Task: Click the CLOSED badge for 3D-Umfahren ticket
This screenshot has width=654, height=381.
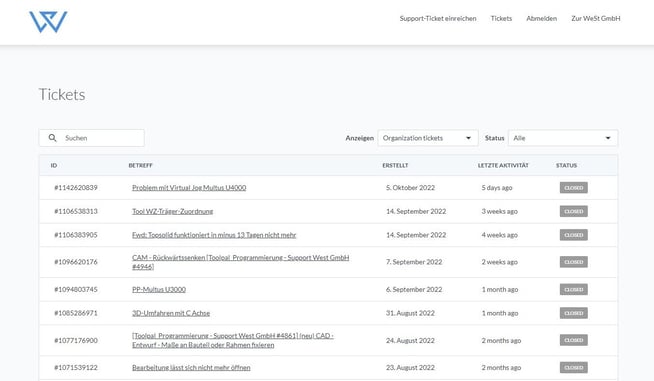Action: [574, 313]
